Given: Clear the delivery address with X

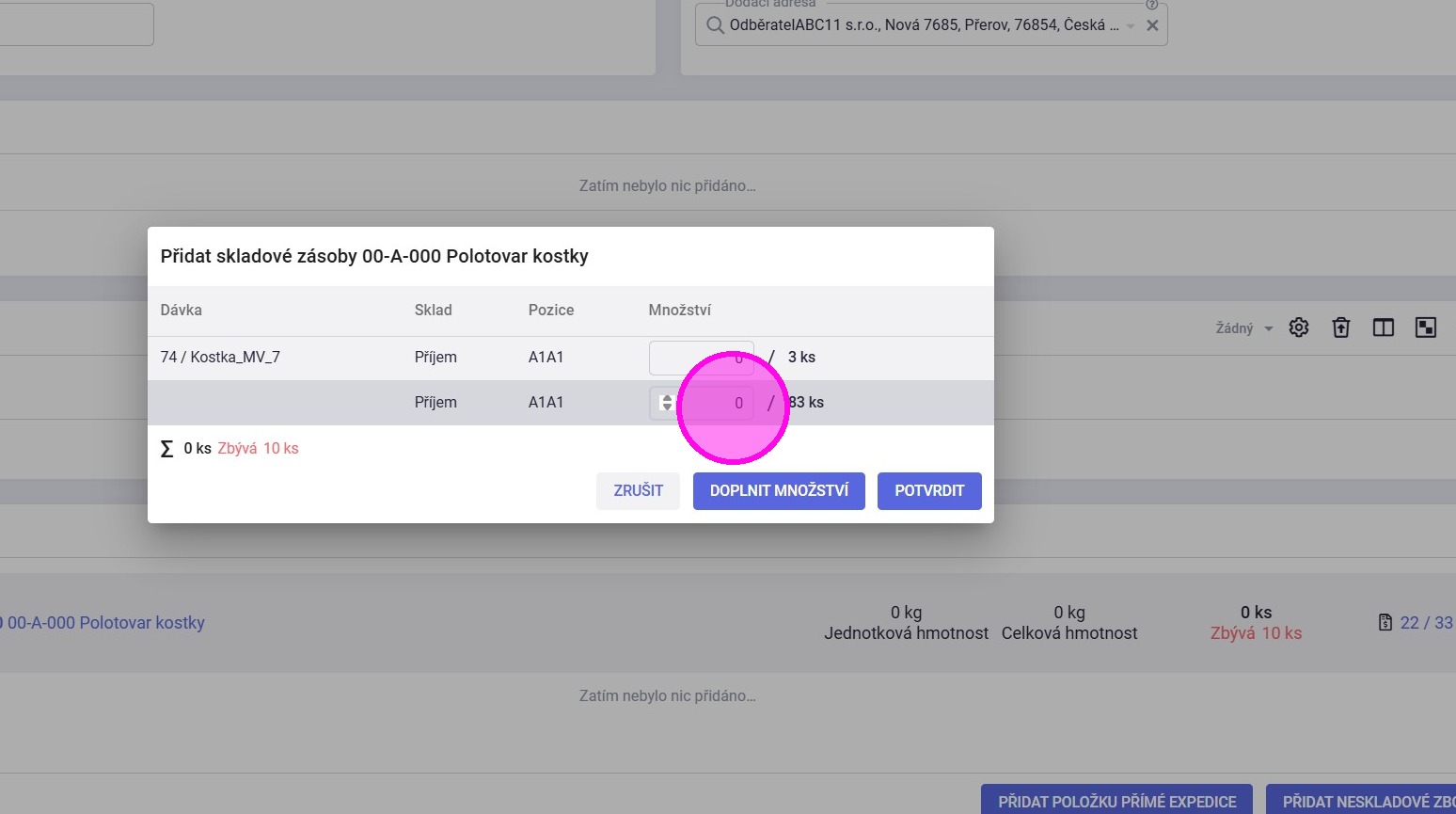Looking at the screenshot, I should coord(1152,25).
